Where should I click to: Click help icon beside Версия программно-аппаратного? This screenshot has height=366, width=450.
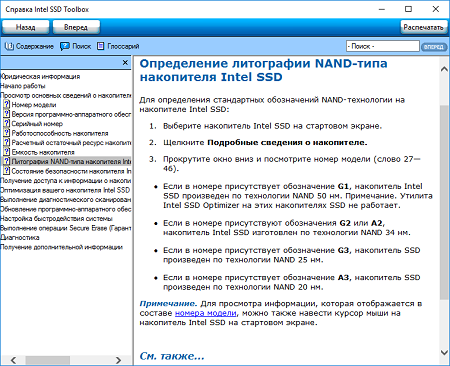[x=6, y=114]
